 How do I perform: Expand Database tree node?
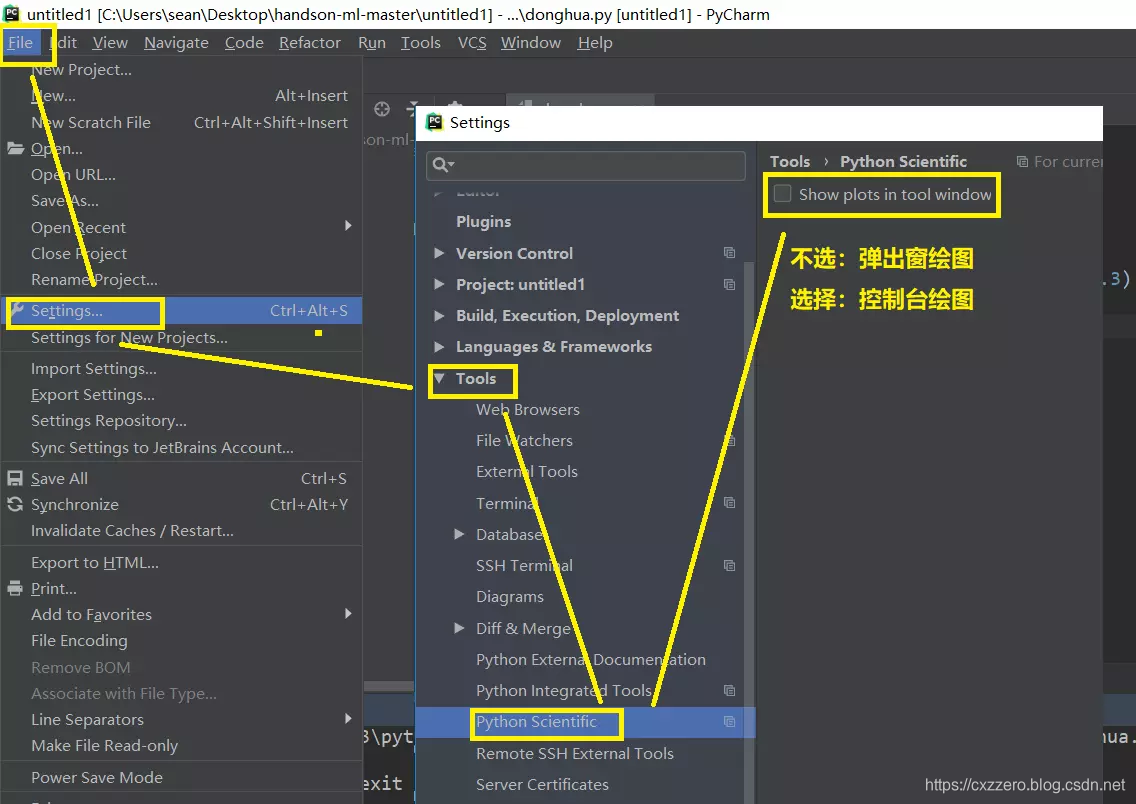[459, 534]
